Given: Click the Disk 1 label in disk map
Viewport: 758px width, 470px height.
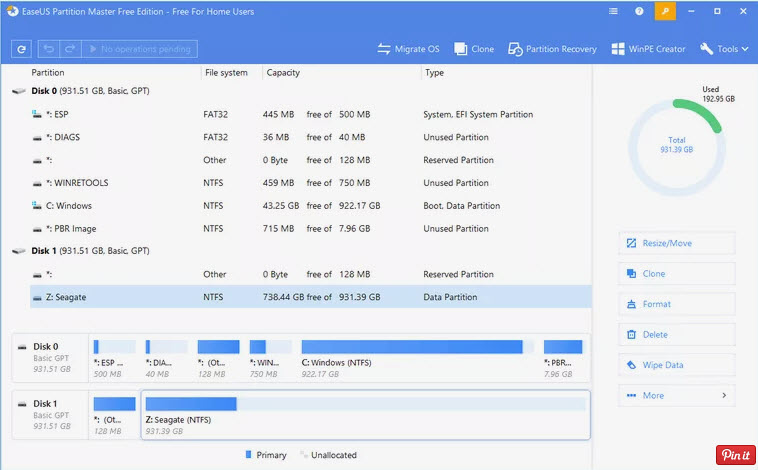Looking at the screenshot, I should pyautogui.click(x=45, y=404).
